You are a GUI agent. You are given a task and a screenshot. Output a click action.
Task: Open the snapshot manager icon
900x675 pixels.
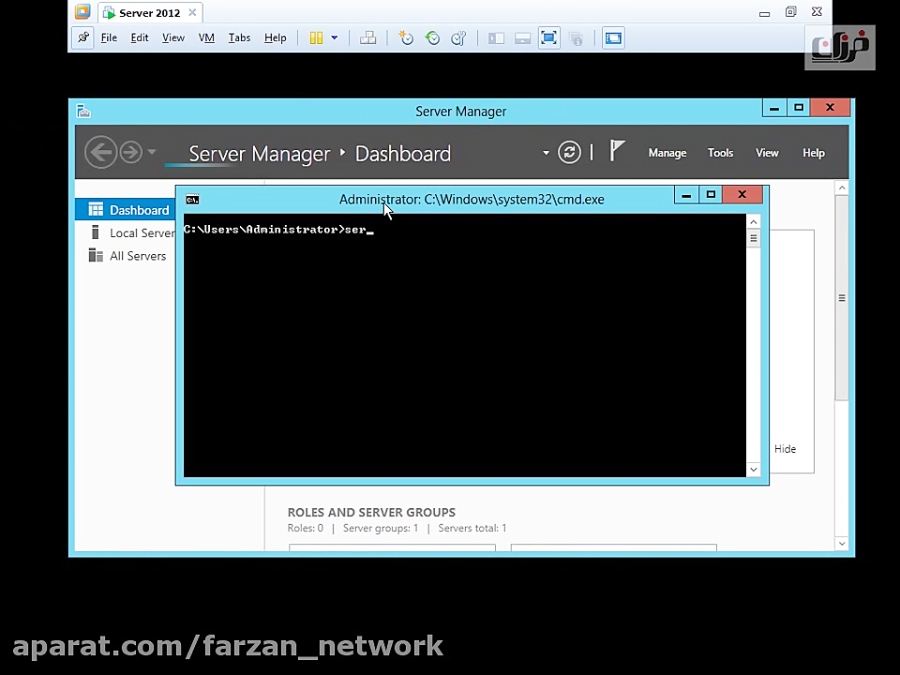(x=458, y=37)
